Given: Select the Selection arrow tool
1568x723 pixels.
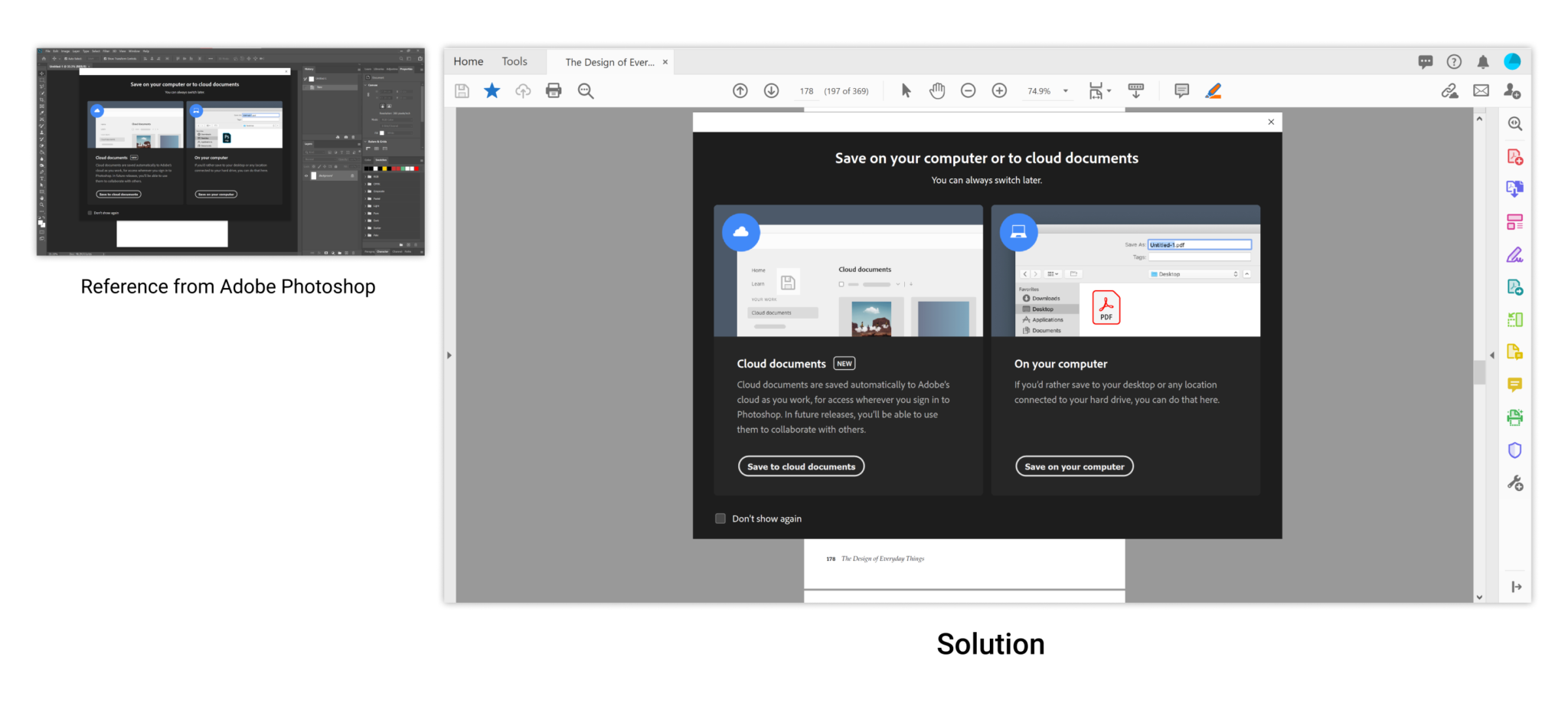Looking at the screenshot, I should (906, 90).
